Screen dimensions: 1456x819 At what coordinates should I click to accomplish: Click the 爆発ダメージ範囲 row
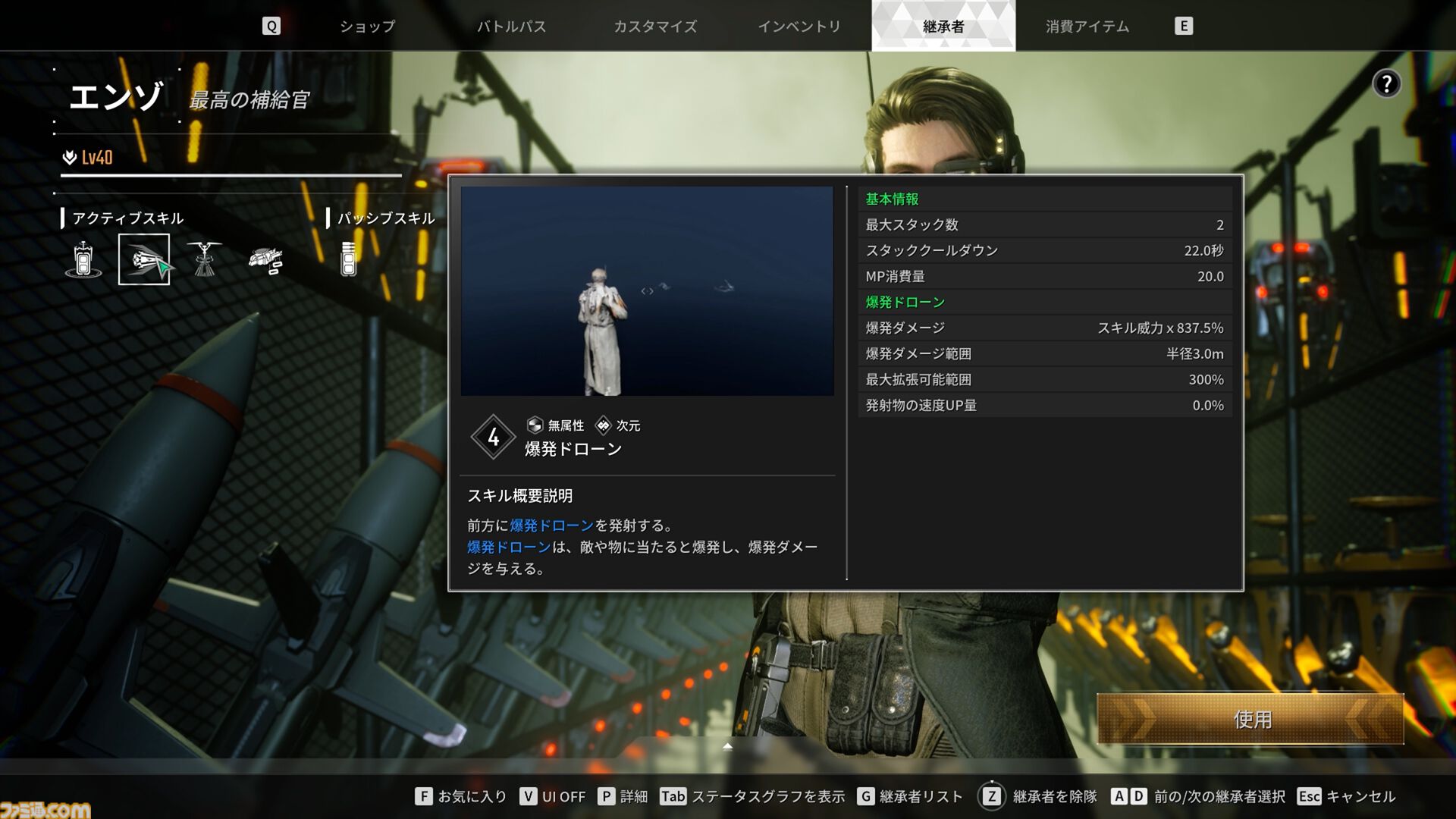[x=1045, y=353]
